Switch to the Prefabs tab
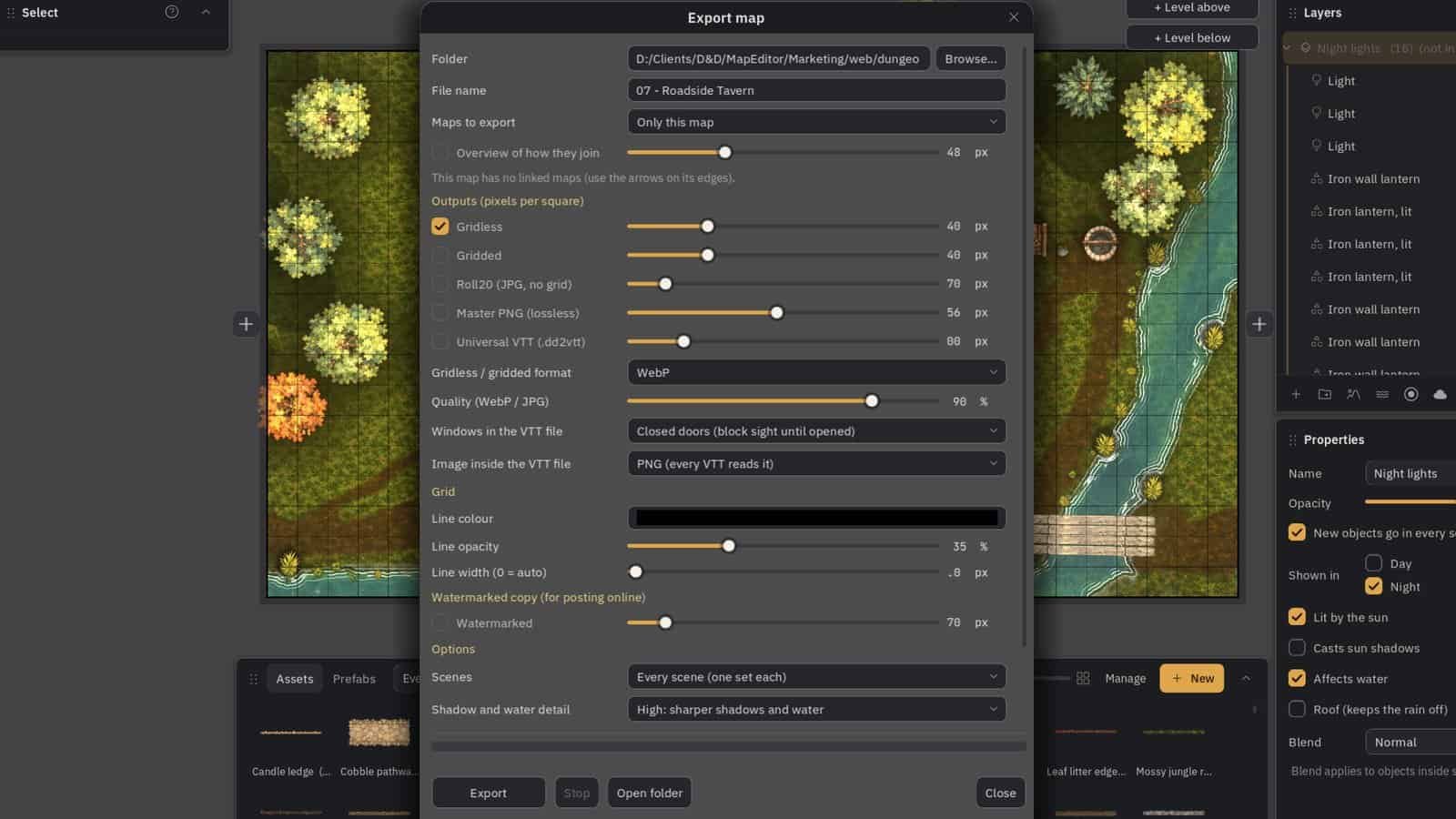 click(x=354, y=679)
